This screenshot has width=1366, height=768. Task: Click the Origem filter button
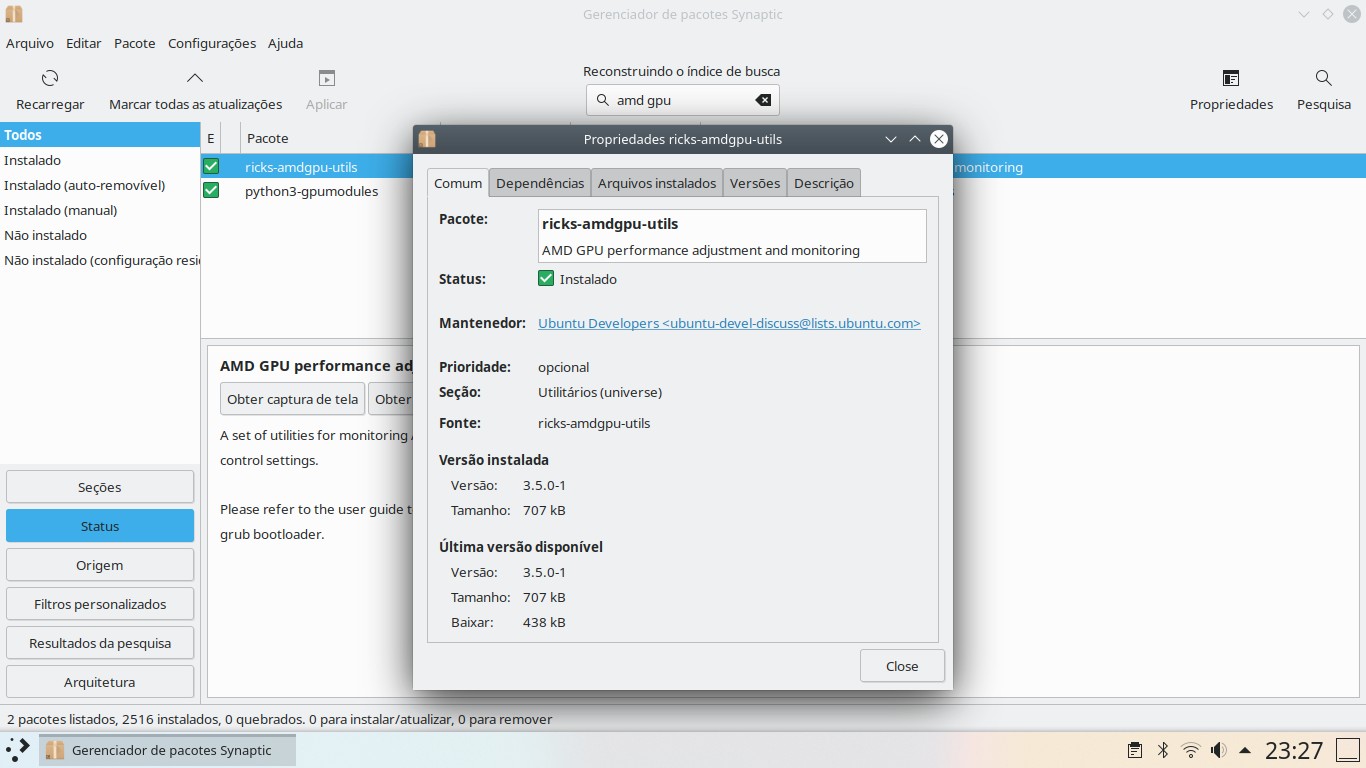click(100, 565)
